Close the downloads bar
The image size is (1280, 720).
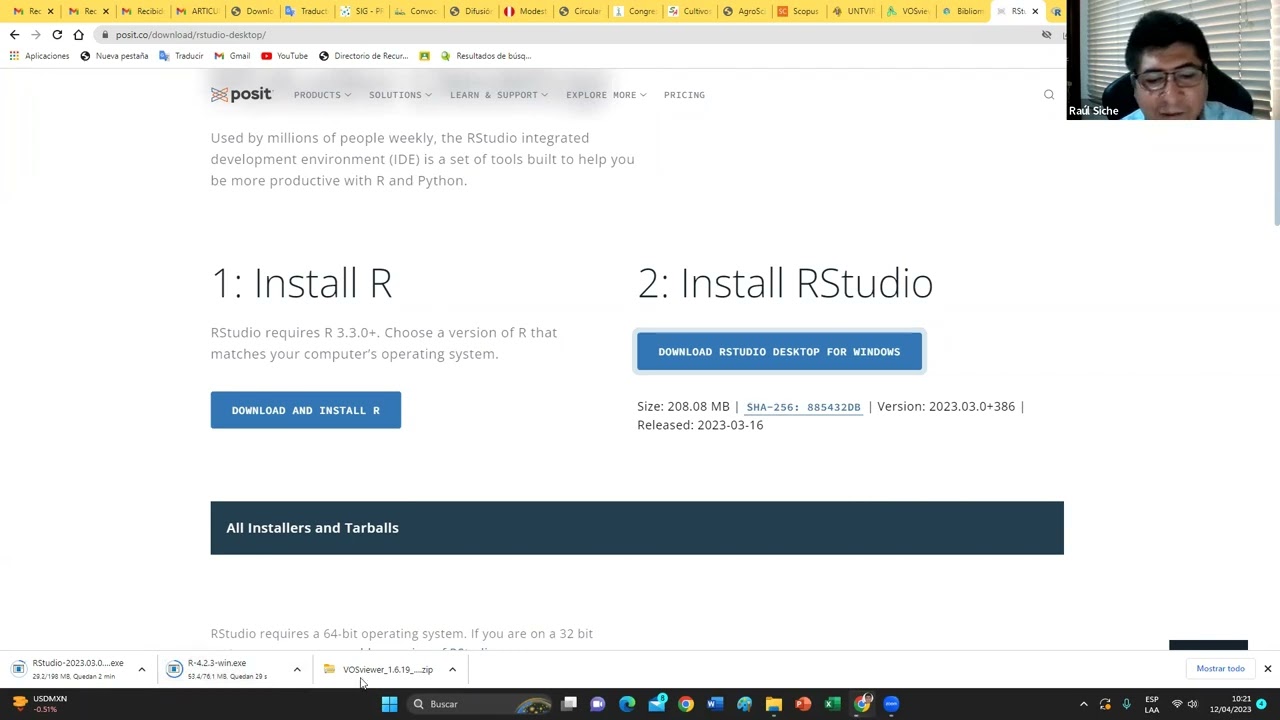point(1267,669)
